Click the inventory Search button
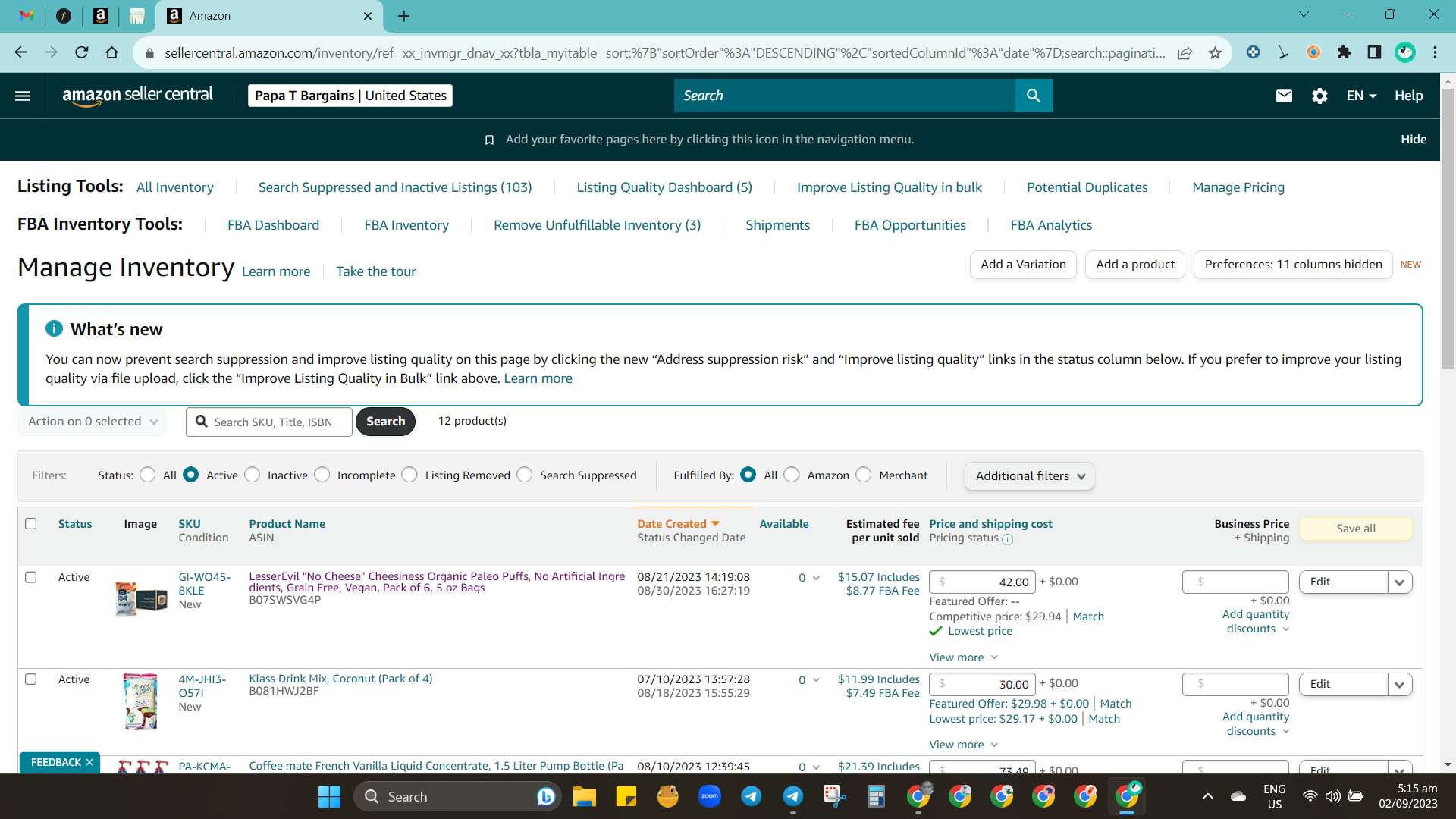The width and height of the screenshot is (1456, 819). pos(385,422)
